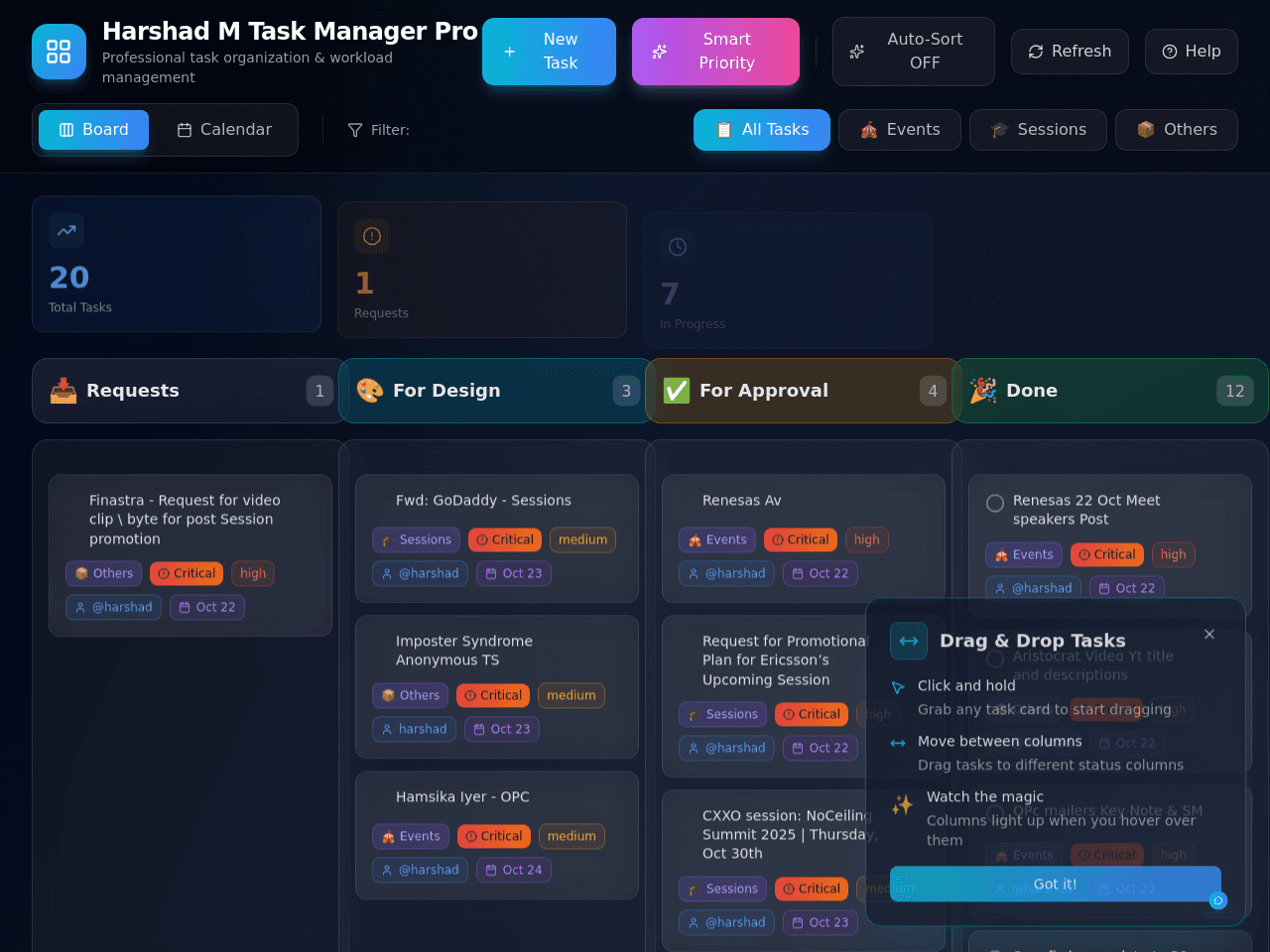Click Events tag on Renesas Av card
Screen dimensions: 1270x952
click(x=717, y=539)
